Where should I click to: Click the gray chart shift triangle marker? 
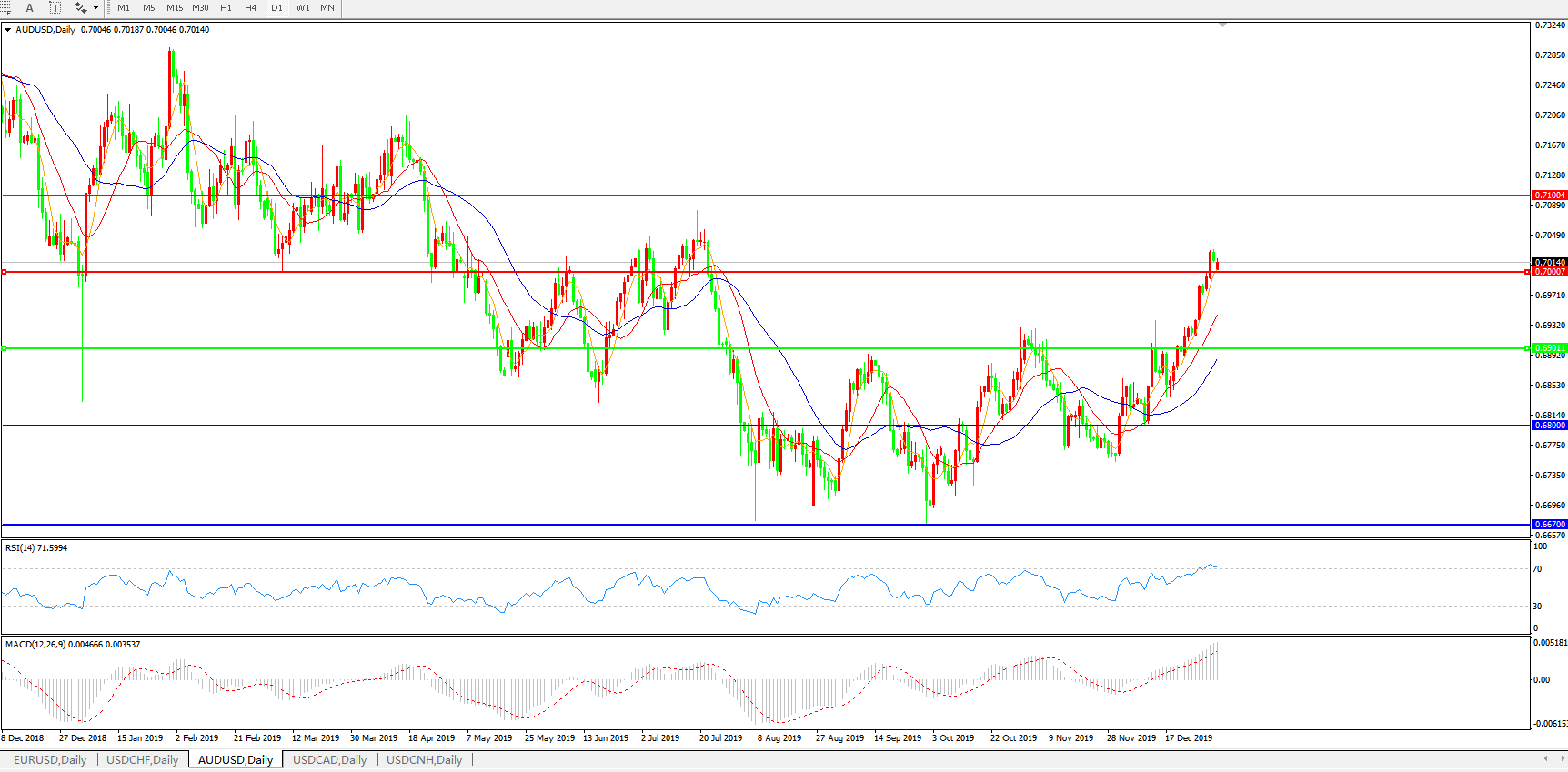(x=1222, y=25)
